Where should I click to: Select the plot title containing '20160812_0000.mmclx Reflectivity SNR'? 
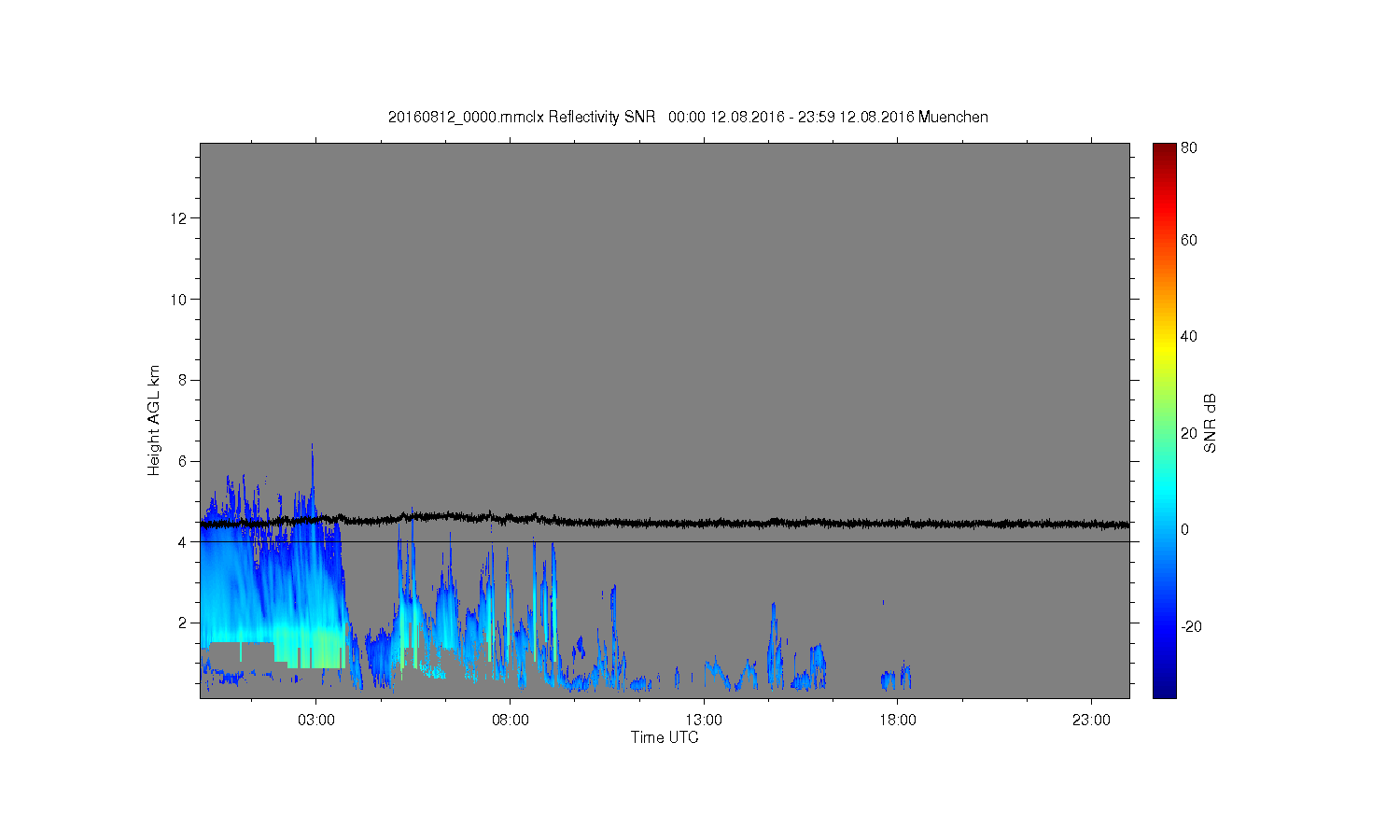[688, 117]
